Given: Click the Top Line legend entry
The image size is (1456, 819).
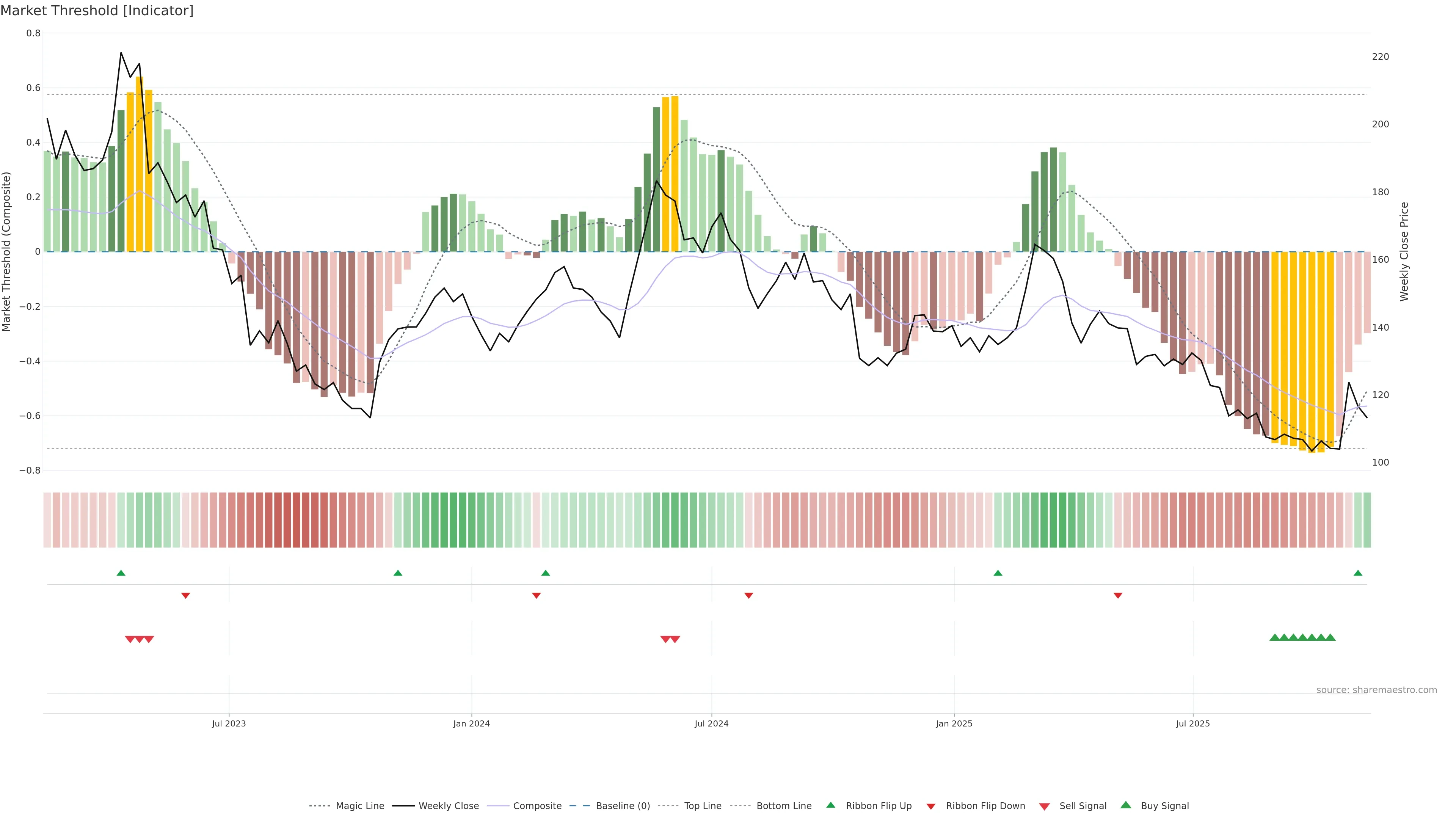Looking at the screenshot, I should tap(703, 806).
